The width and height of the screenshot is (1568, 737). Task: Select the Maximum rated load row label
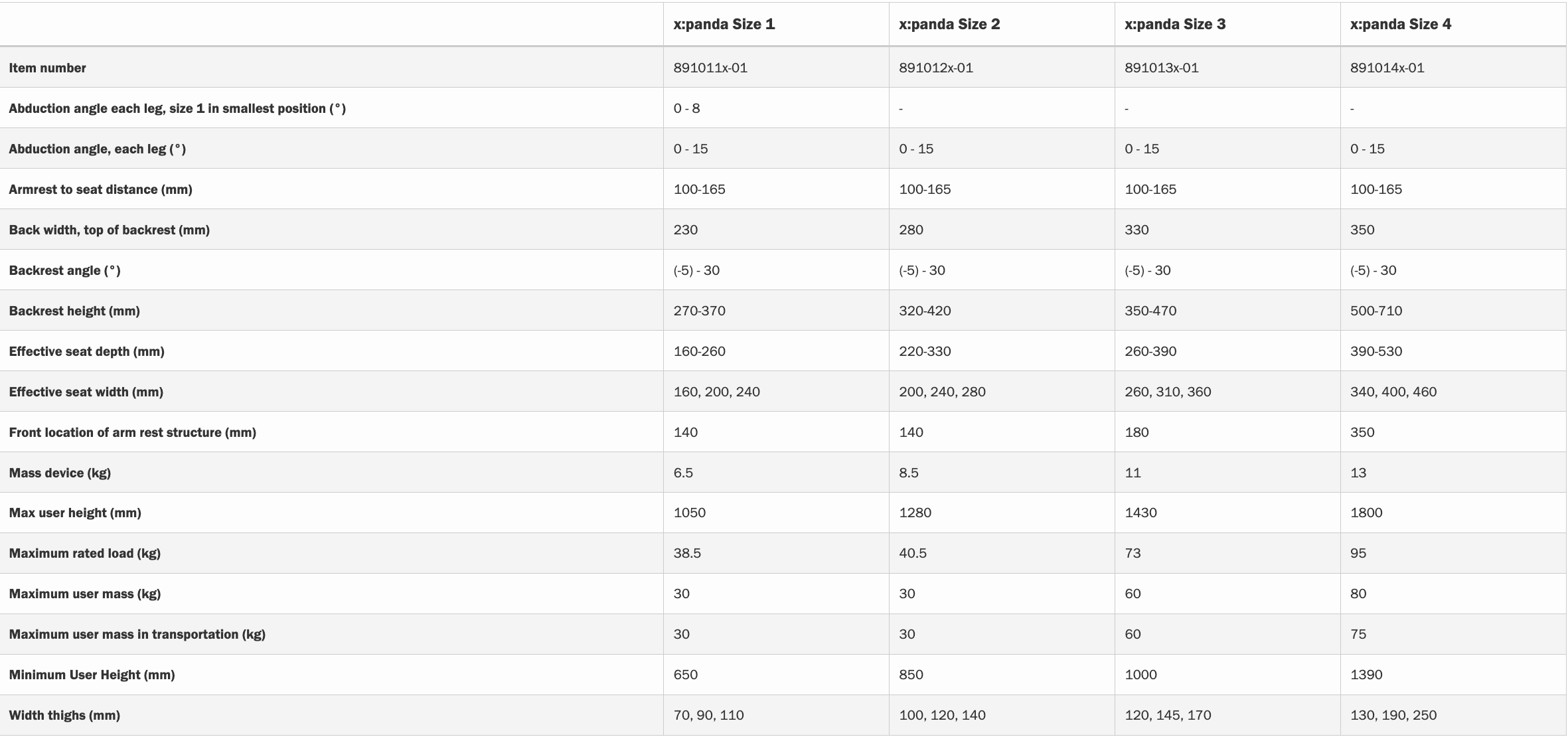pyautogui.click(x=84, y=553)
